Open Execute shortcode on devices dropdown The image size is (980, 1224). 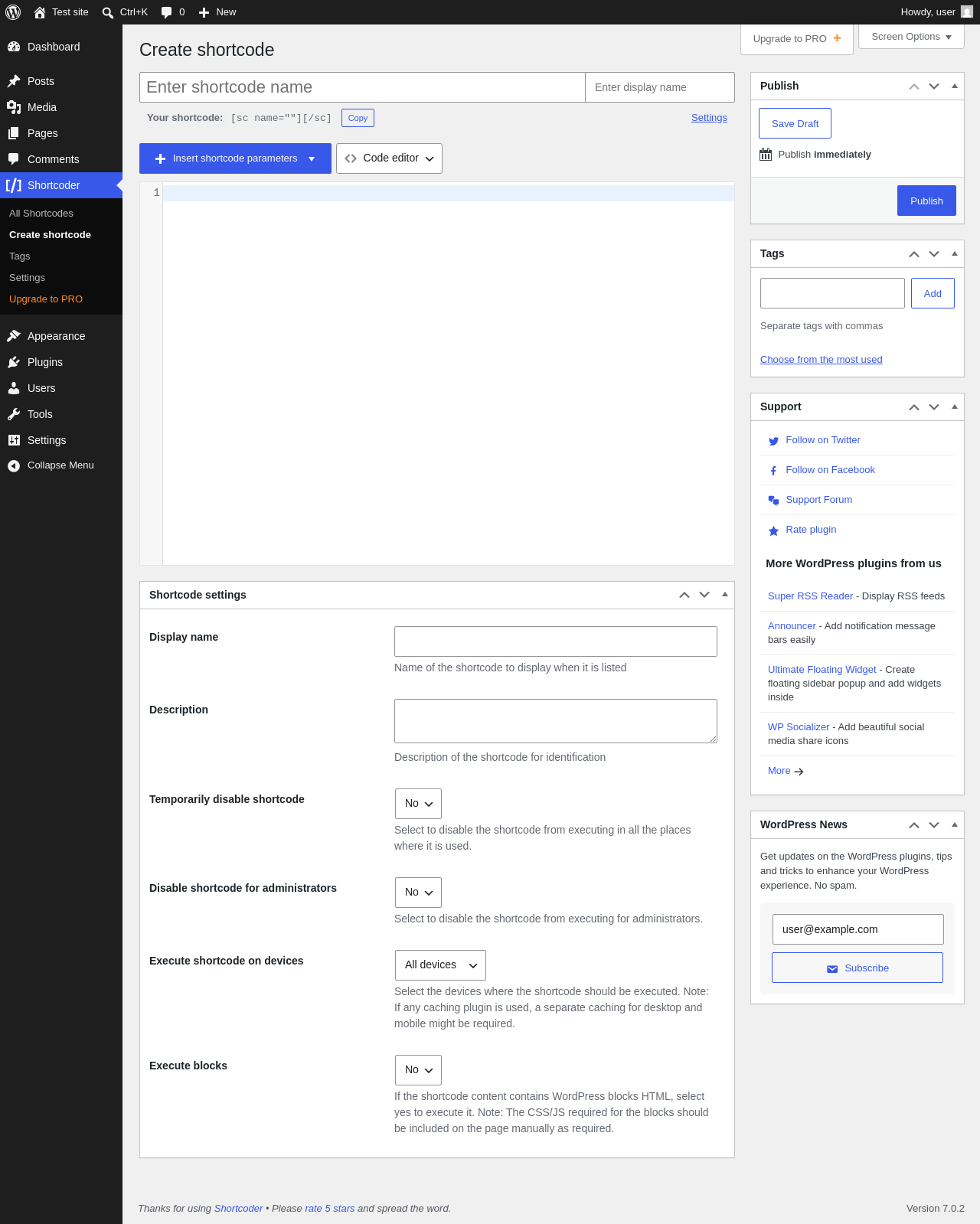click(440, 965)
